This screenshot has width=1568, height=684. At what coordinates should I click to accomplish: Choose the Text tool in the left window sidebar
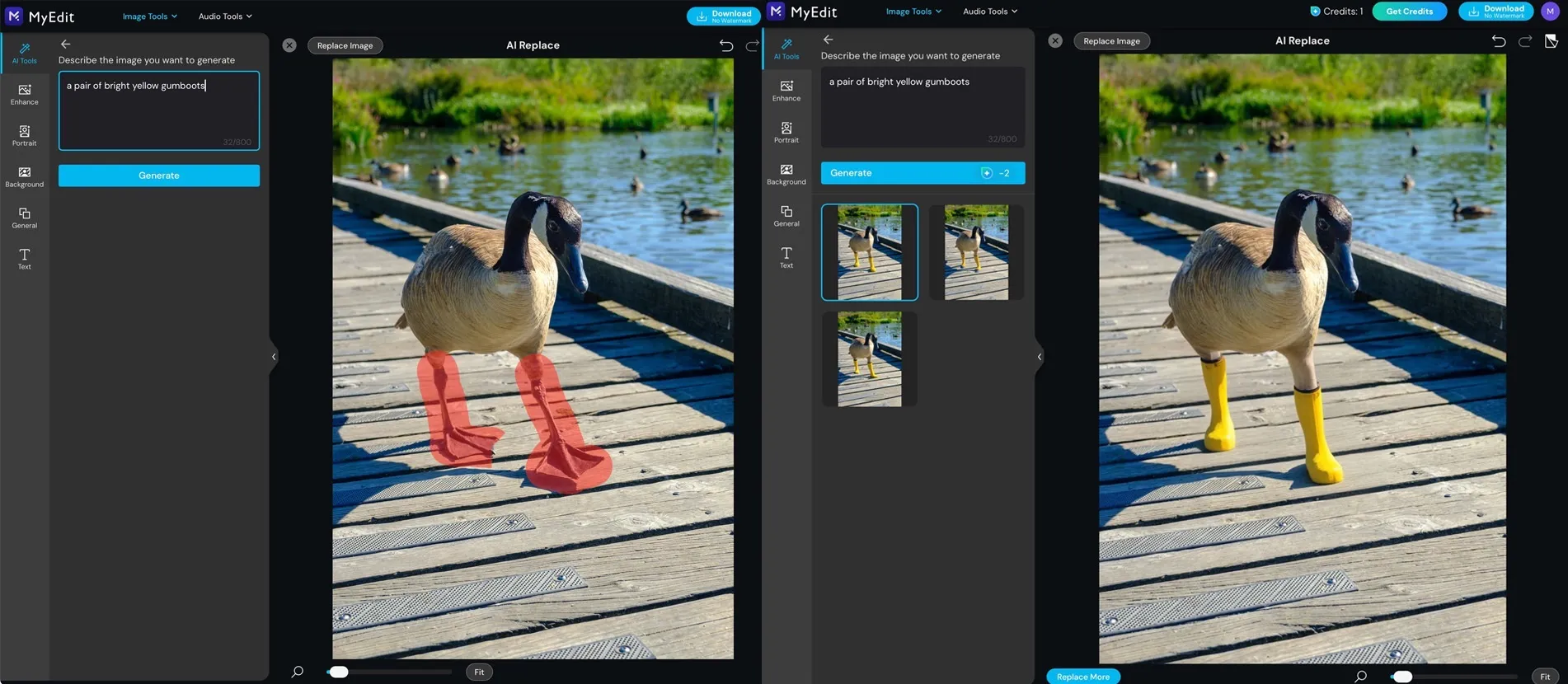pos(25,259)
